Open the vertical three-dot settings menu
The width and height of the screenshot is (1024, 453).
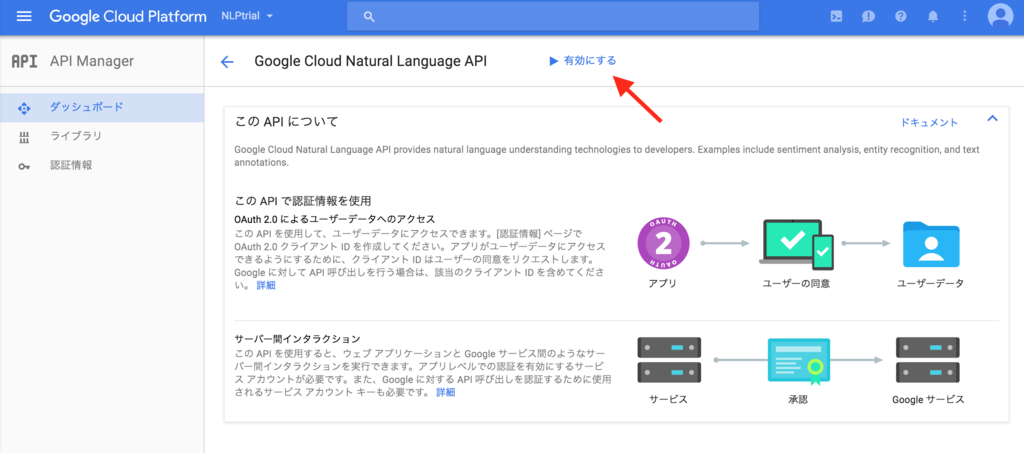[965, 17]
